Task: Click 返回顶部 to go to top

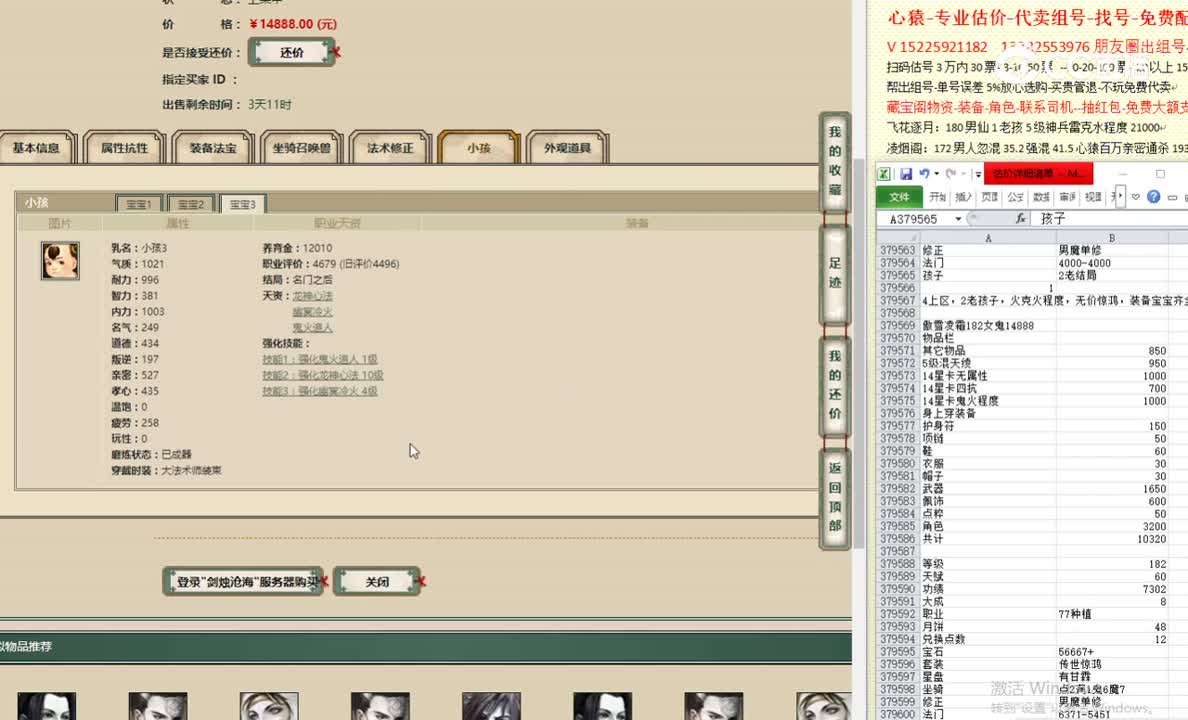Action: coord(835,497)
